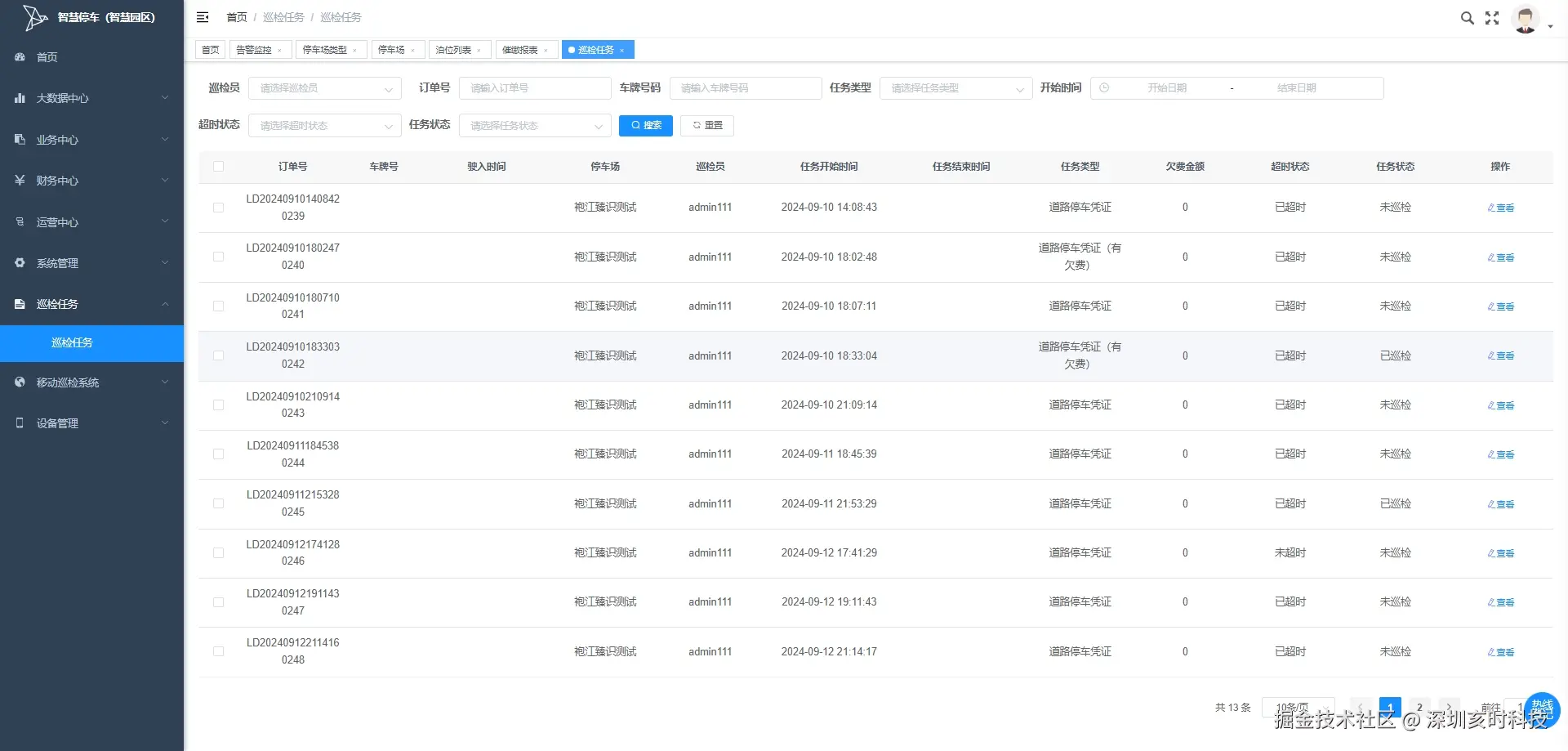Viewport: 1568px width, 751px height.
Task: Close the active 巡检任务 tab
Action: 621,51
